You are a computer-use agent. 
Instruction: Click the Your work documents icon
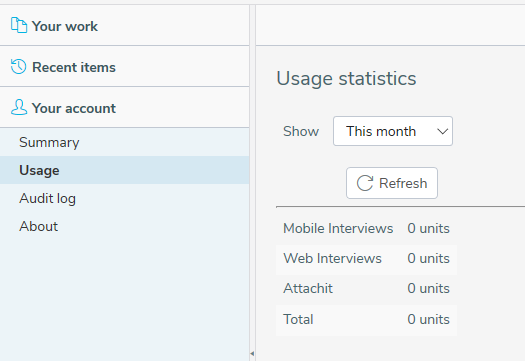19,25
